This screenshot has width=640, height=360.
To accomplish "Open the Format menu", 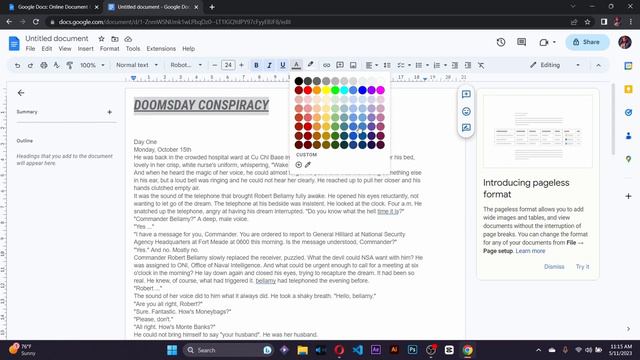I will coord(109,49).
